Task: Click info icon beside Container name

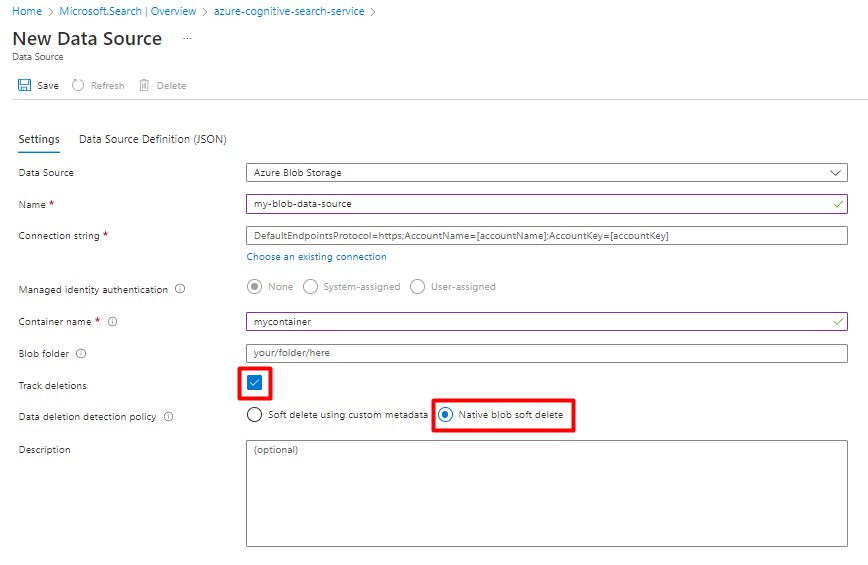Action: (x=112, y=322)
